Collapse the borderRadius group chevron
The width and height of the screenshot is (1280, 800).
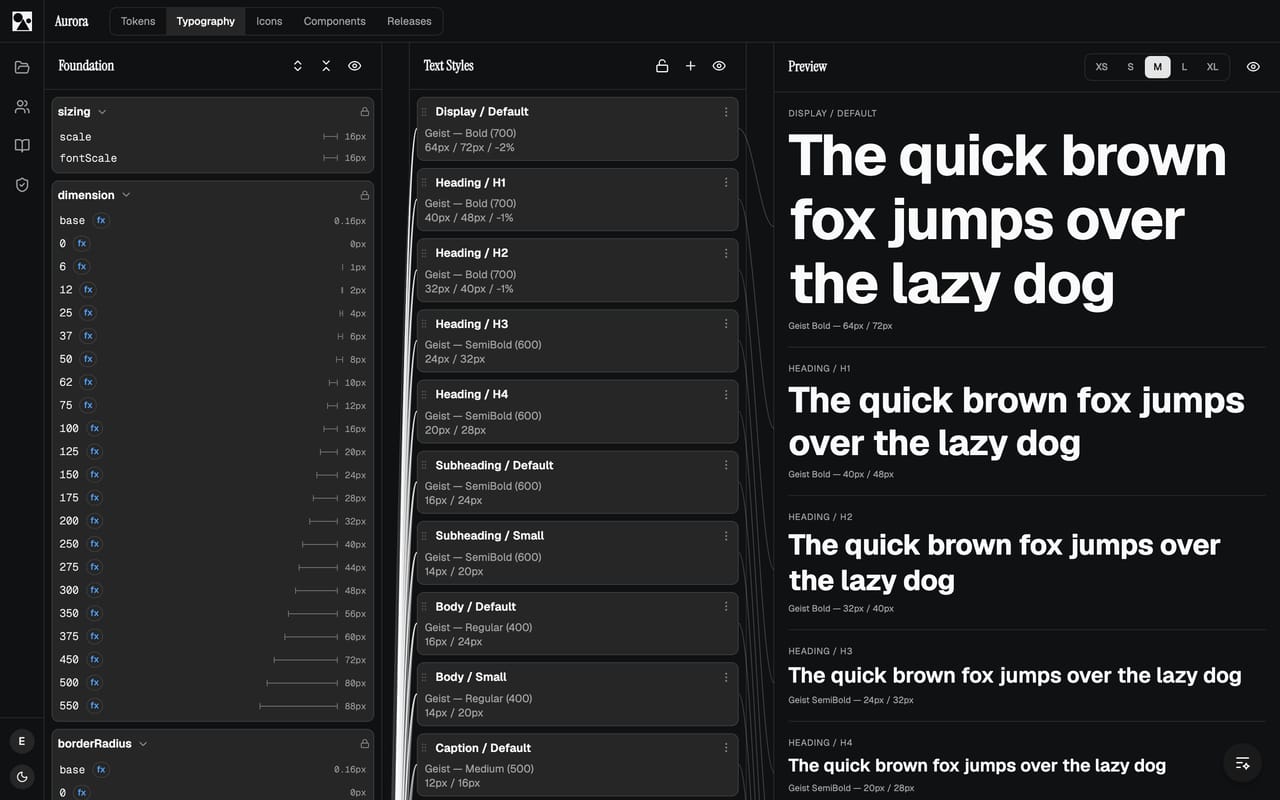[x=143, y=744]
